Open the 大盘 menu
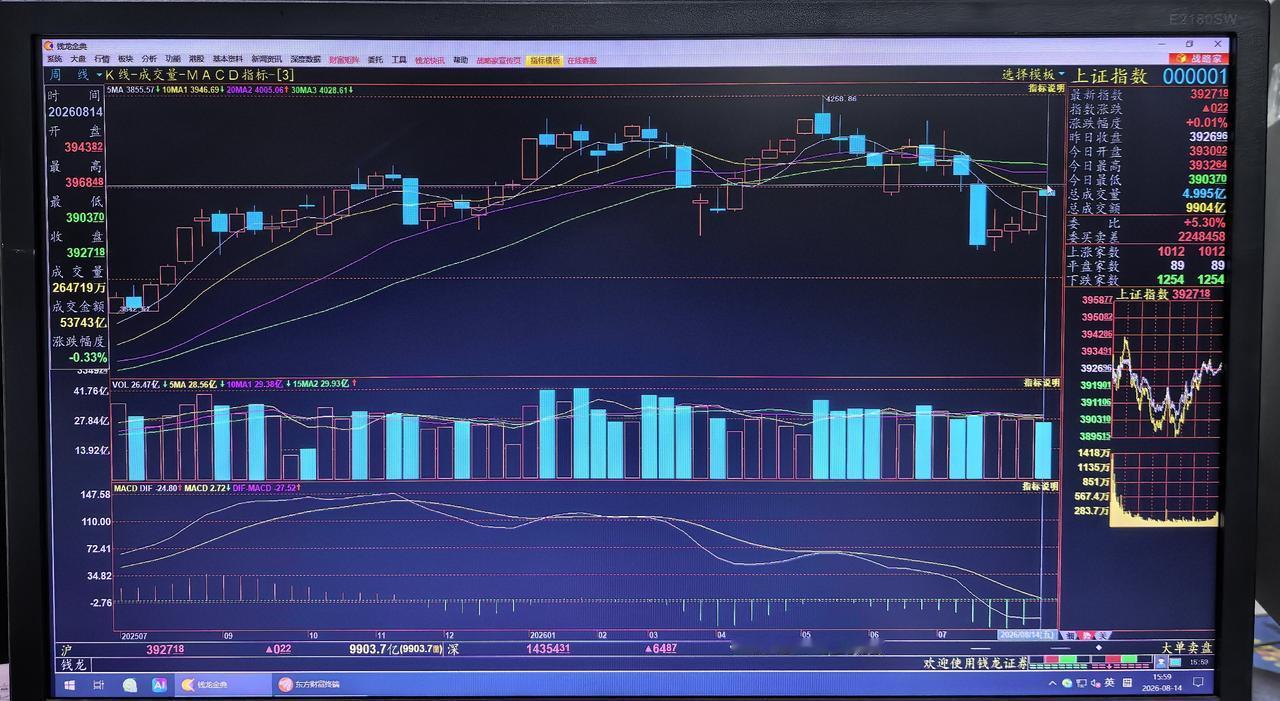 77,60
